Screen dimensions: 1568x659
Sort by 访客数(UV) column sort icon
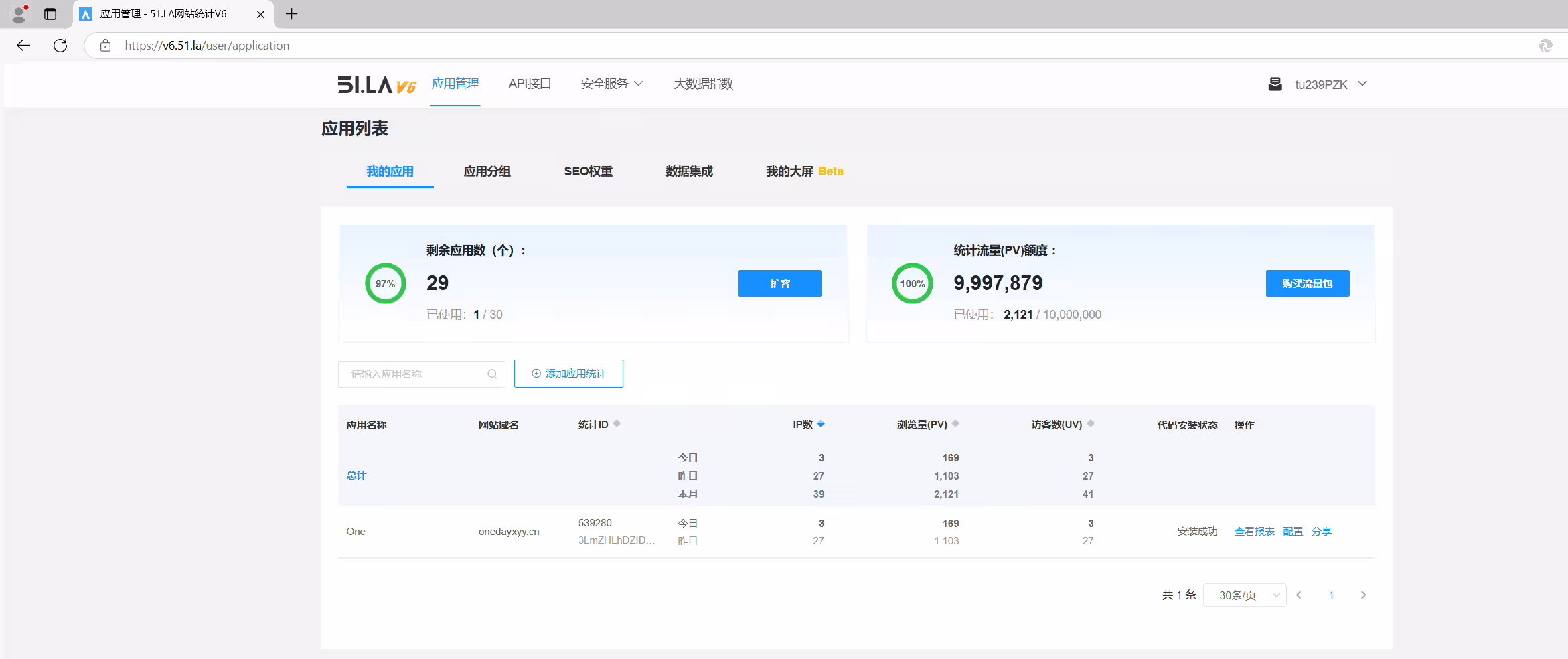tap(1091, 423)
